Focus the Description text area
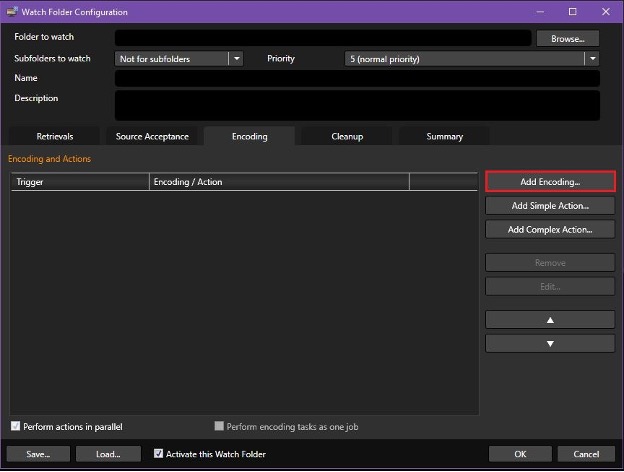Image resolution: width=624 pixels, height=472 pixels. point(357,105)
